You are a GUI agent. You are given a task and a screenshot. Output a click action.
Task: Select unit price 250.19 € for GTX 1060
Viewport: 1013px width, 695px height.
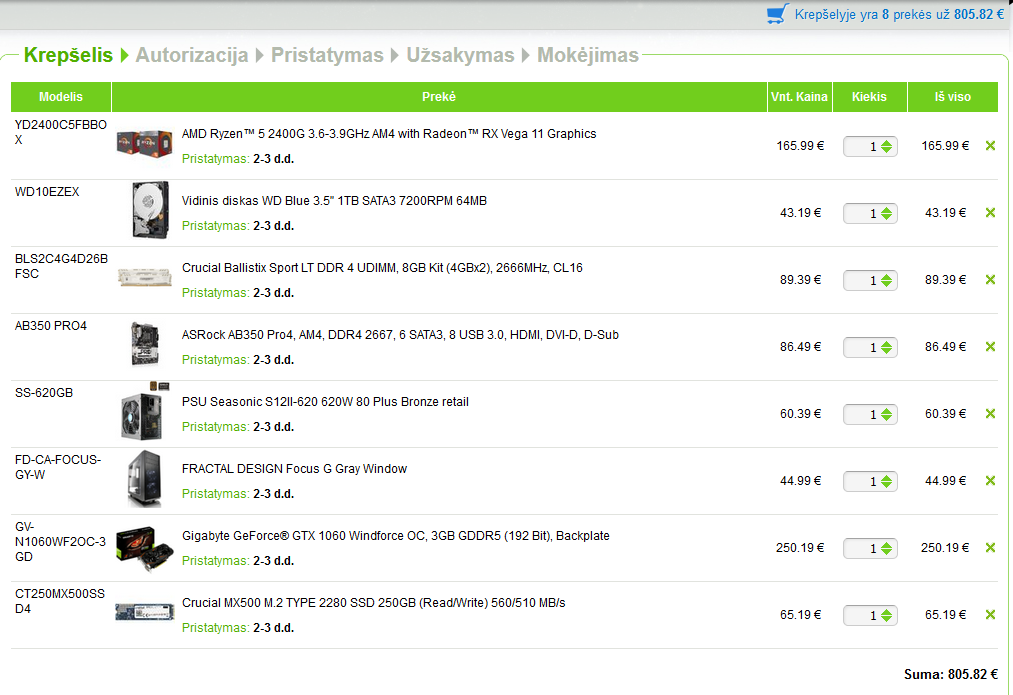pyautogui.click(x=800, y=548)
